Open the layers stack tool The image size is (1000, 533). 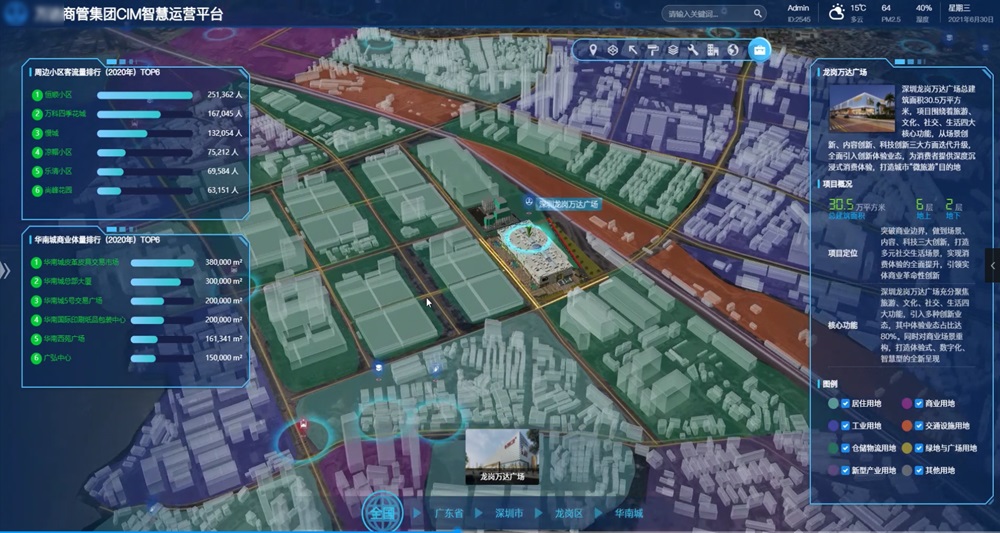coord(673,50)
